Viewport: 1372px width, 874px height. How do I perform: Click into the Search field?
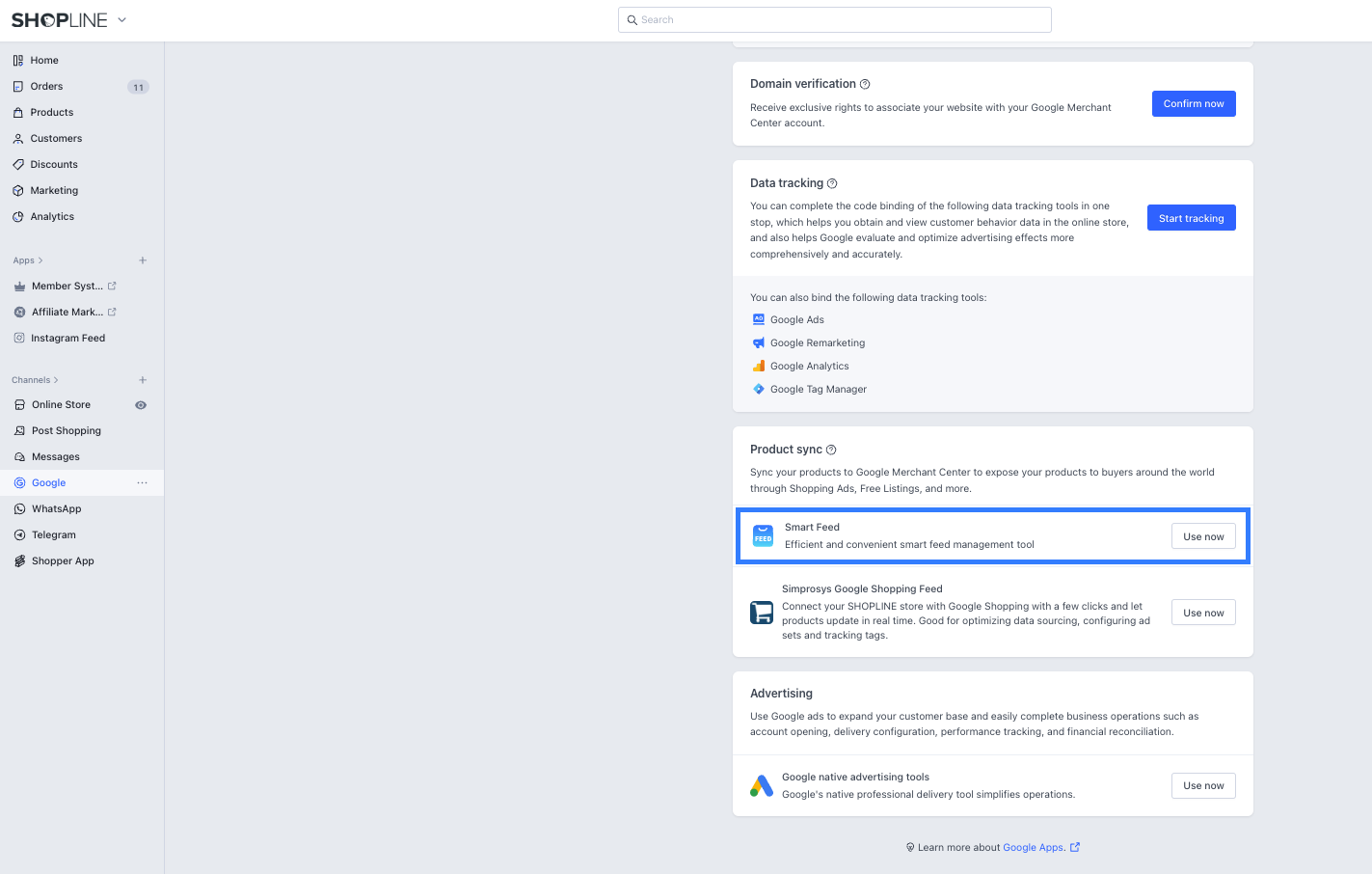835,19
